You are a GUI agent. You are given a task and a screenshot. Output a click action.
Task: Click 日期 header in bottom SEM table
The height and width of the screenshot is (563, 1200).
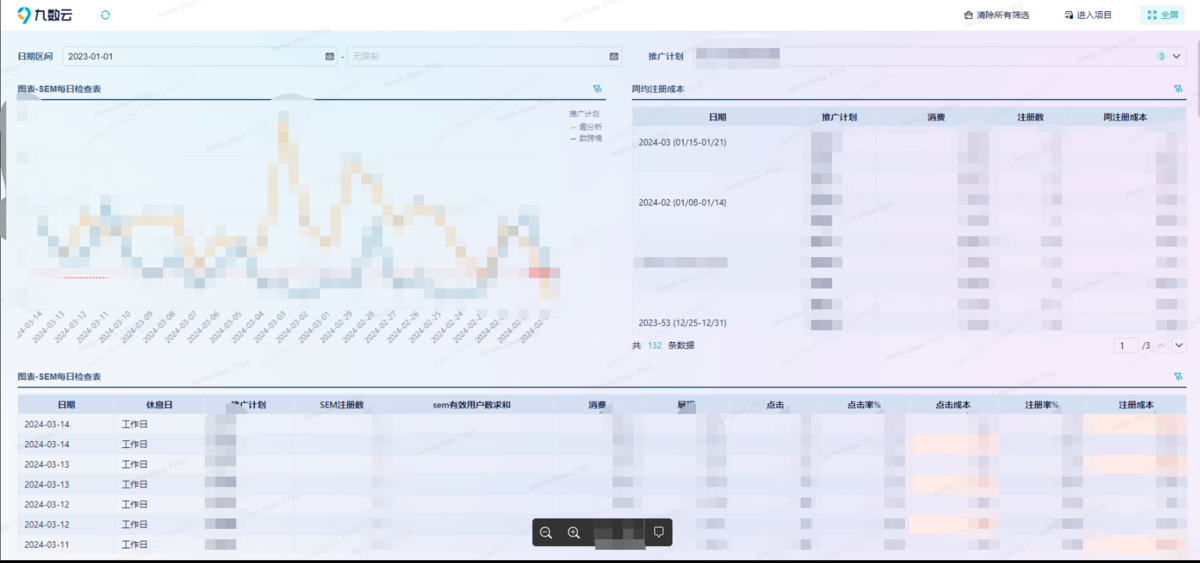click(66, 405)
